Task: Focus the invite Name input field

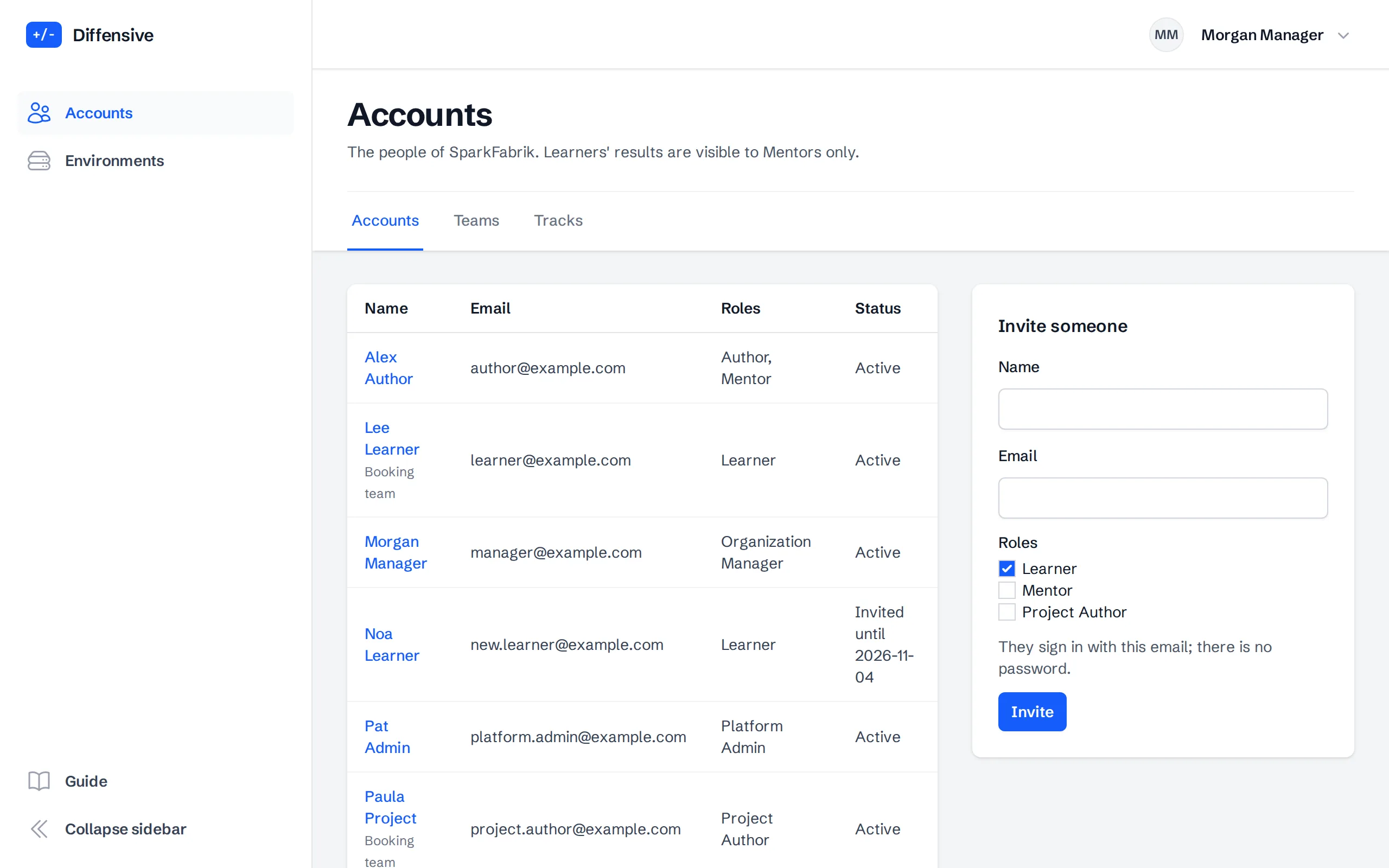Action: tap(1163, 409)
